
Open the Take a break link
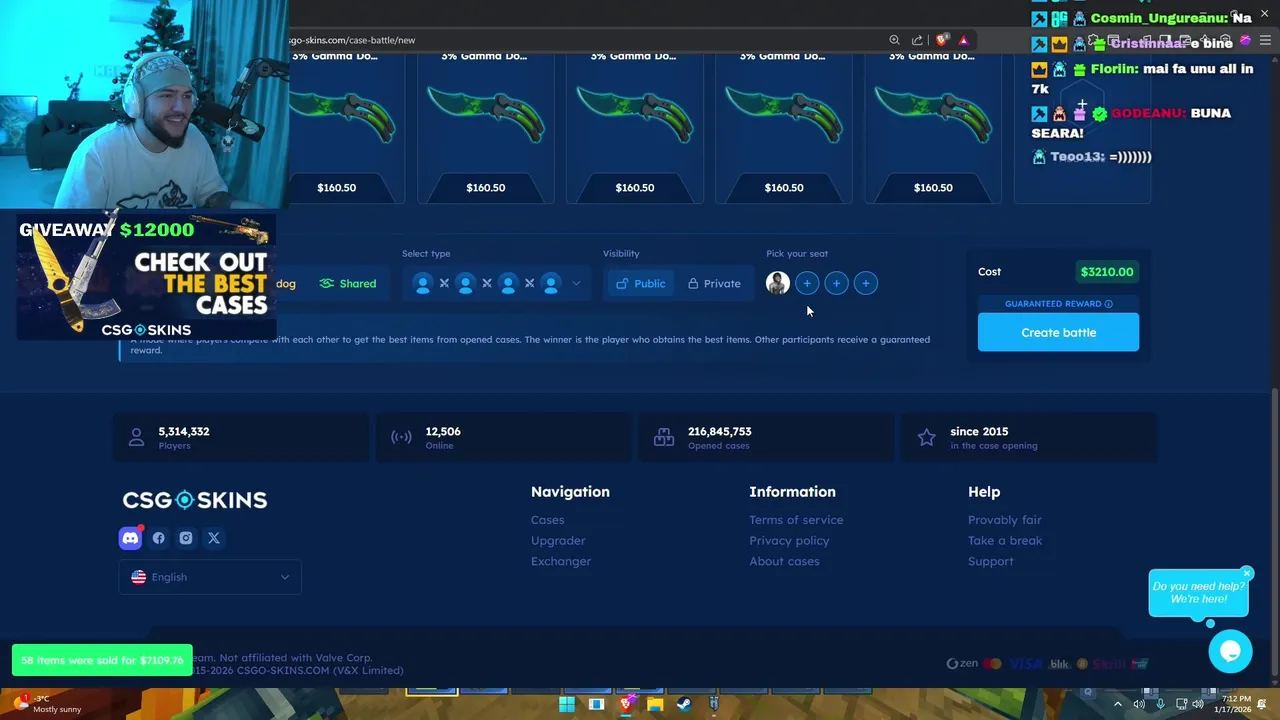(x=1005, y=541)
